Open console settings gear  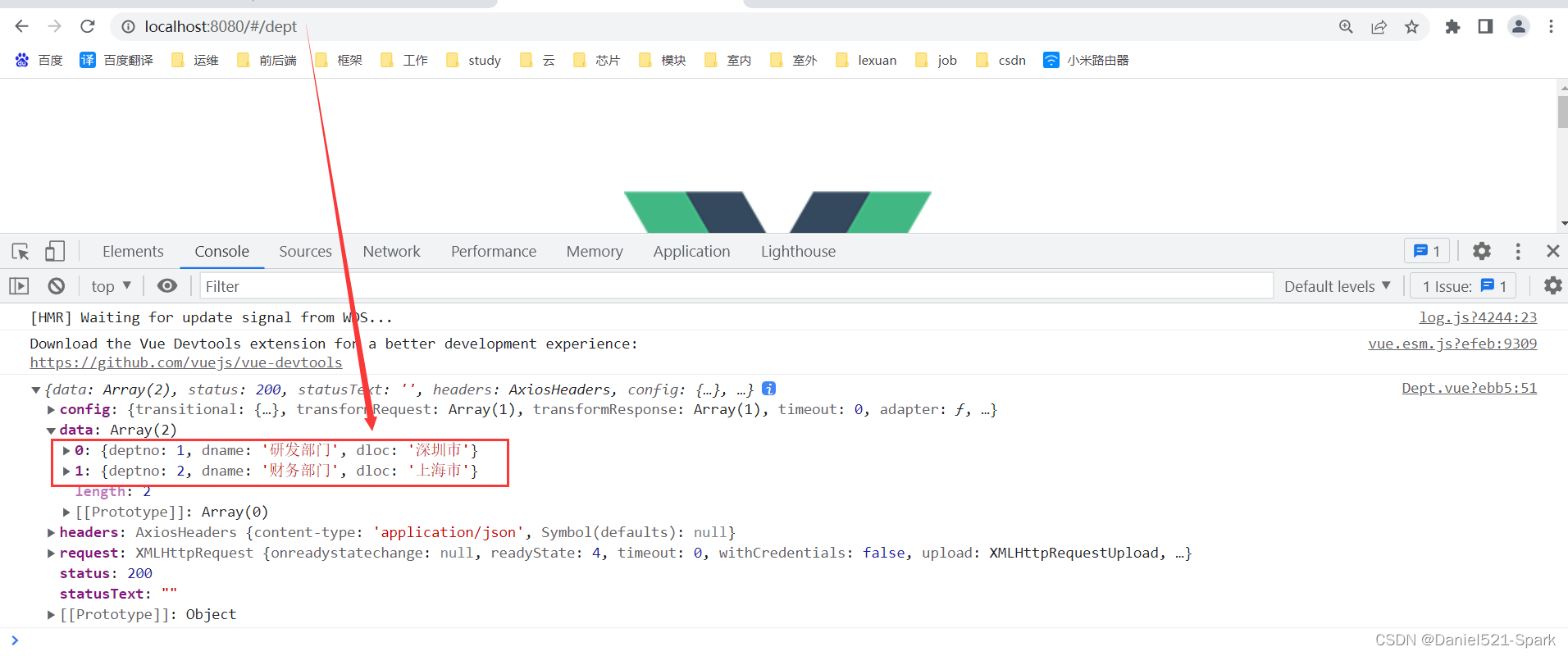(x=1552, y=285)
